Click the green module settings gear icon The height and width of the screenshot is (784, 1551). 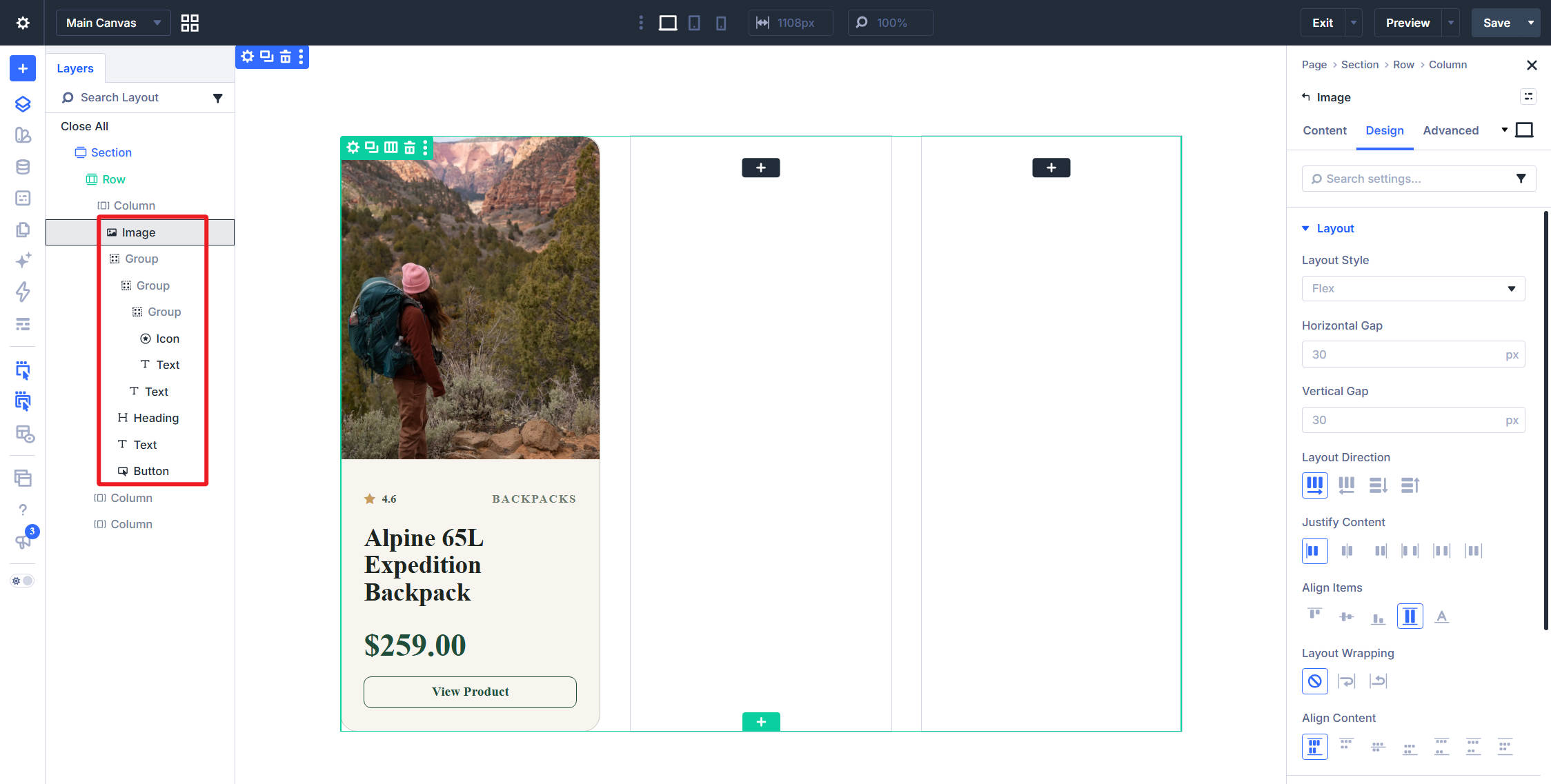pyautogui.click(x=353, y=147)
